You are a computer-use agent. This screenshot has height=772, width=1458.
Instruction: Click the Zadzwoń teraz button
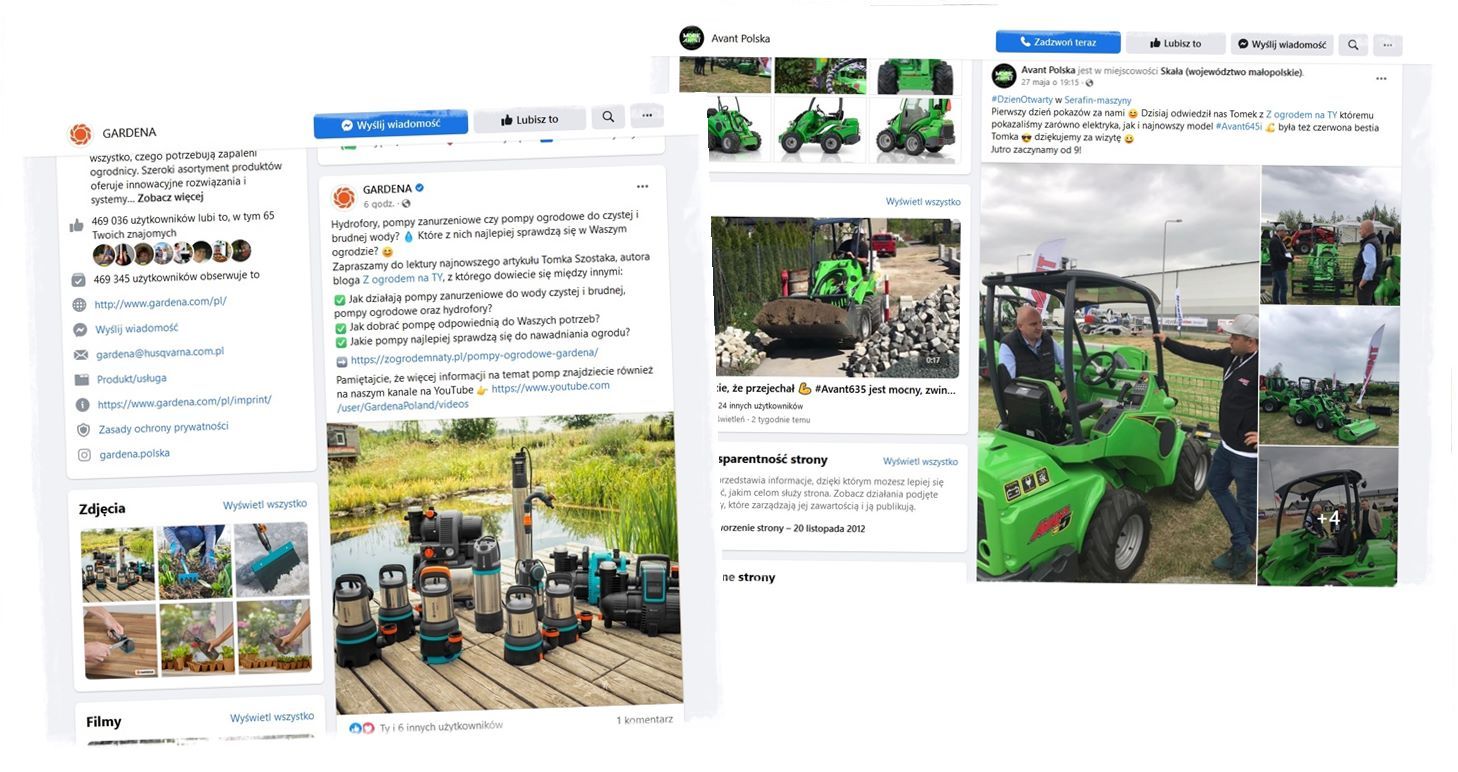click(1057, 42)
